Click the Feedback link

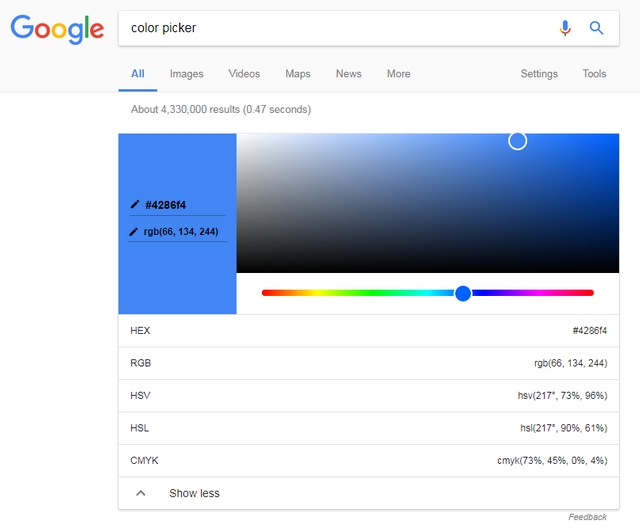click(587, 517)
